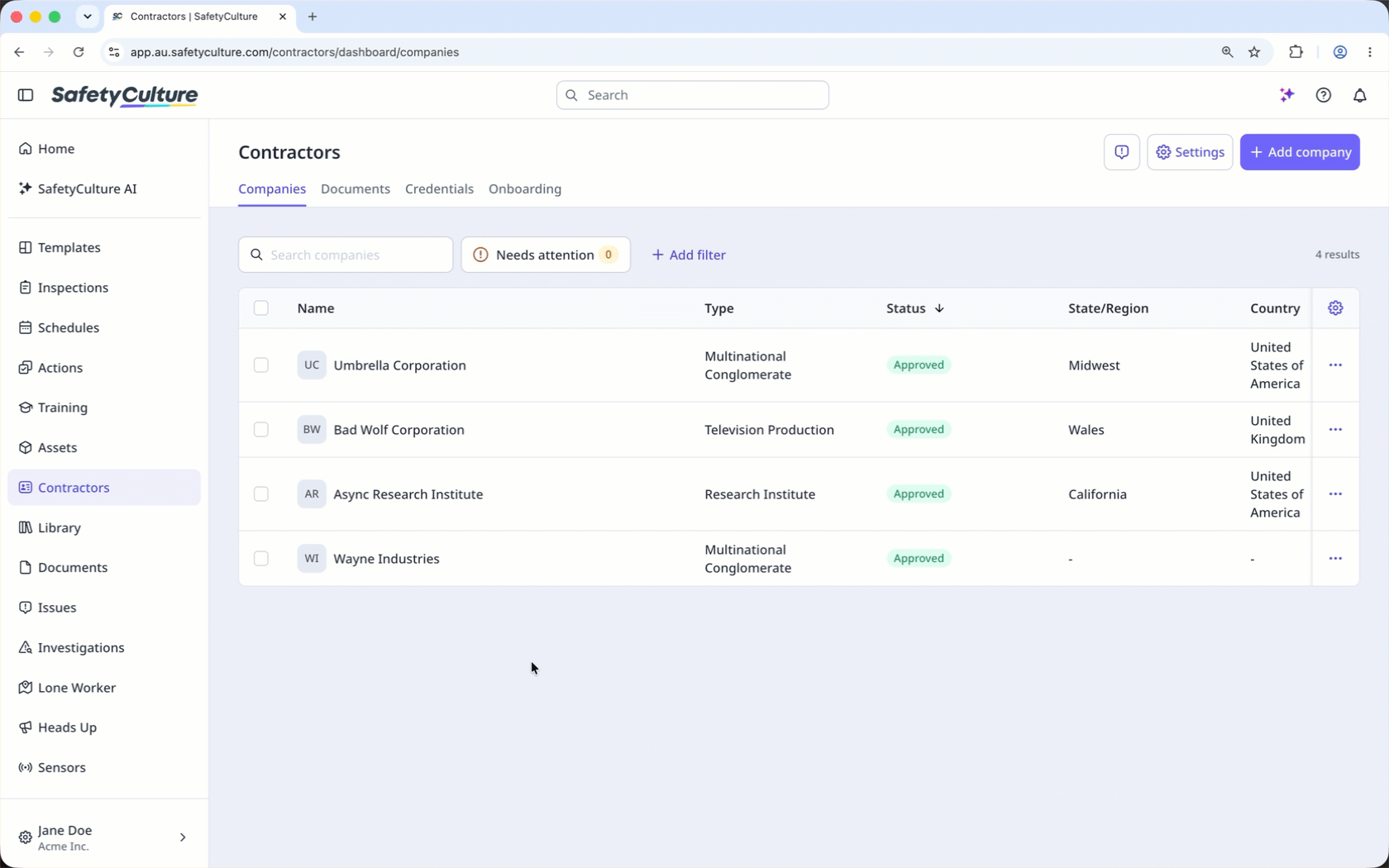Open more options for Async Research Institute
Image resolution: width=1389 pixels, height=868 pixels.
1335,494
